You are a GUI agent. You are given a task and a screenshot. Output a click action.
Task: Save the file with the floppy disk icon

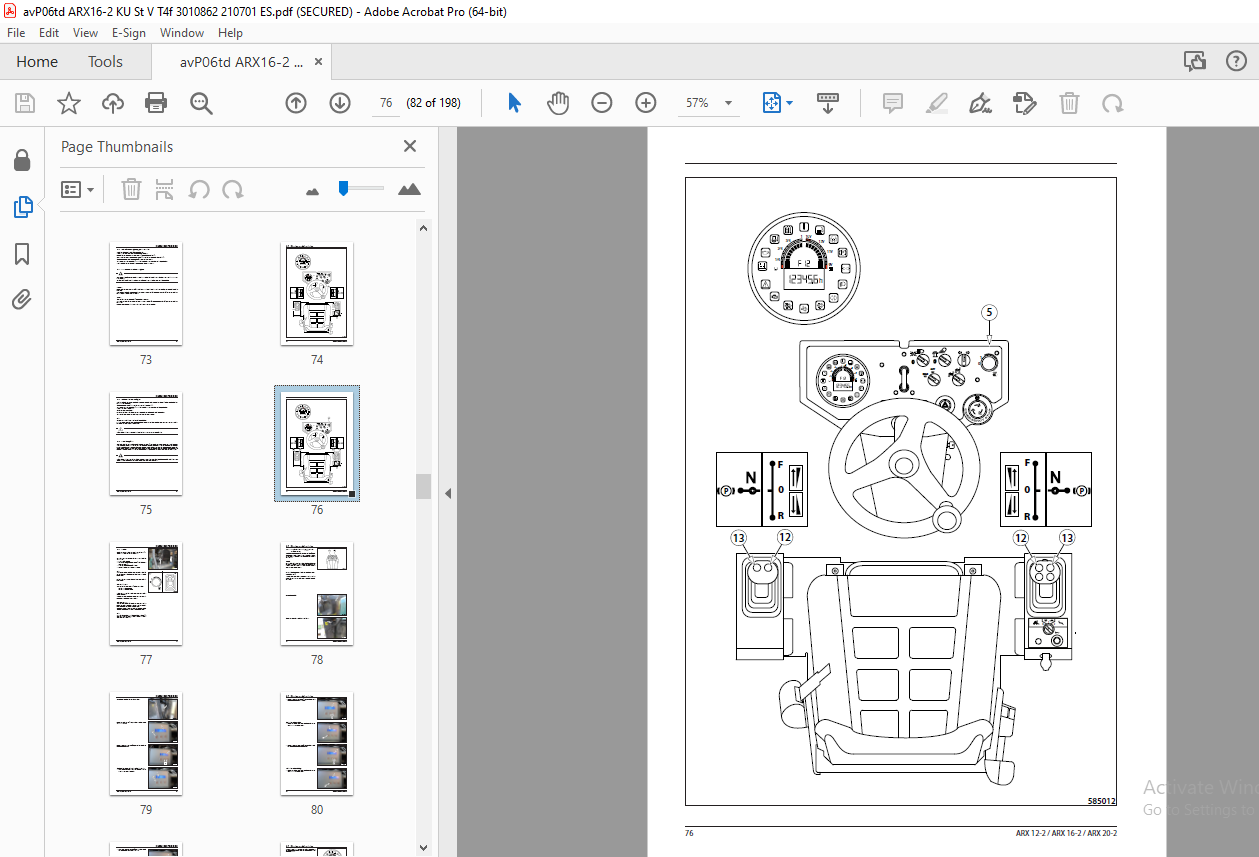point(25,103)
